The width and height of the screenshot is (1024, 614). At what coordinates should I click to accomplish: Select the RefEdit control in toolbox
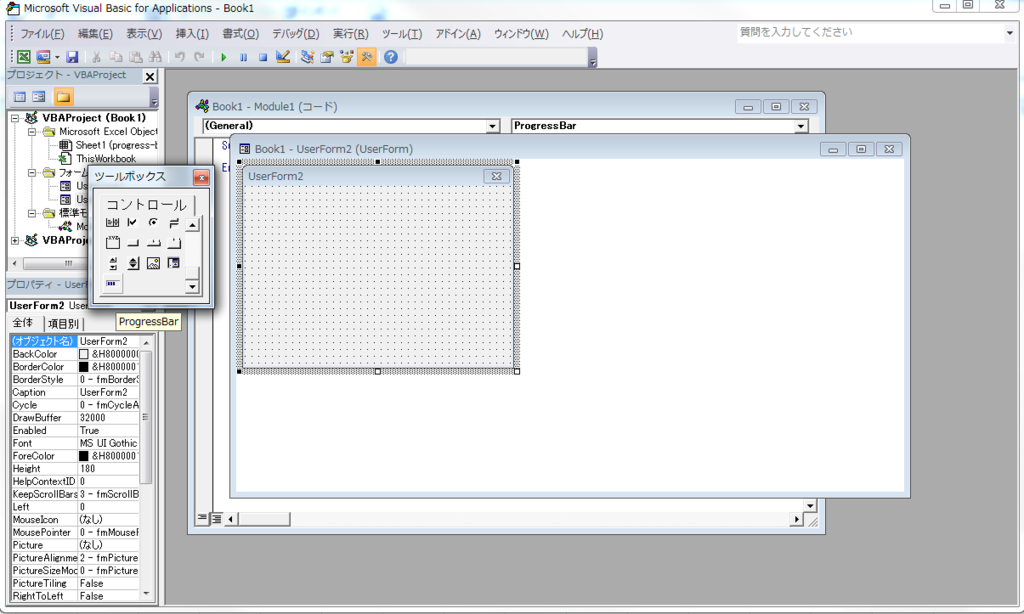point(174,263)
